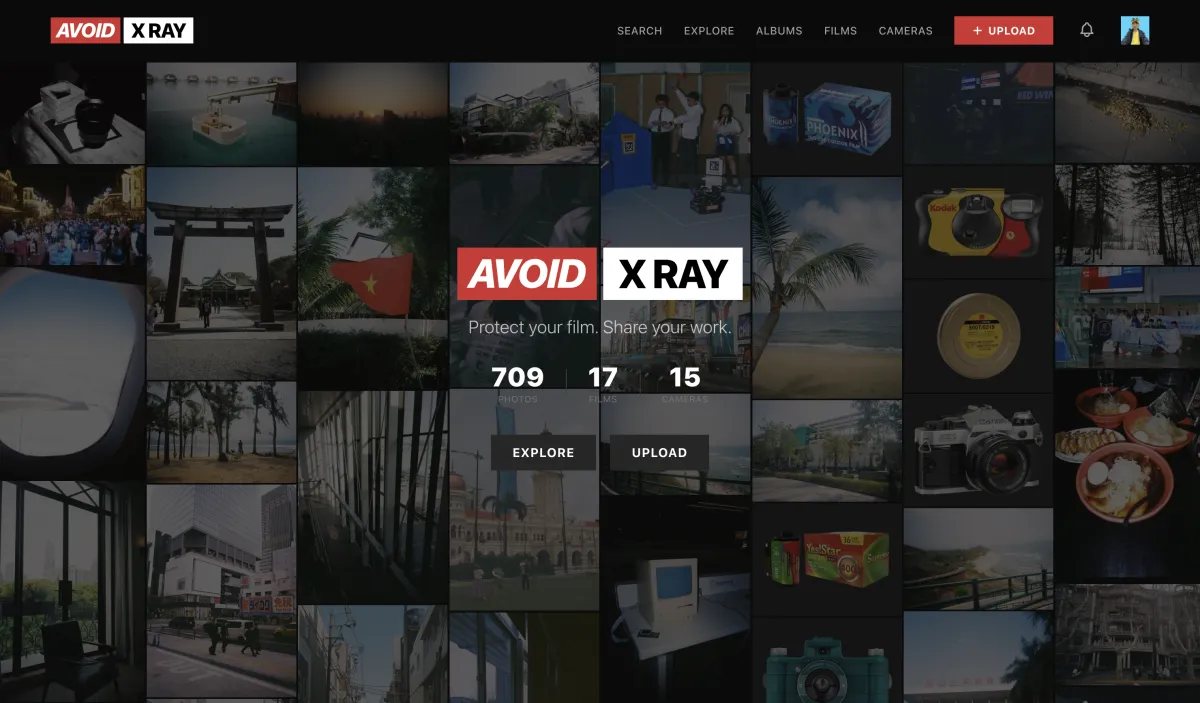Open the Films section
The height and width of the screenshot is (703, 1200).
pos(840,31)
